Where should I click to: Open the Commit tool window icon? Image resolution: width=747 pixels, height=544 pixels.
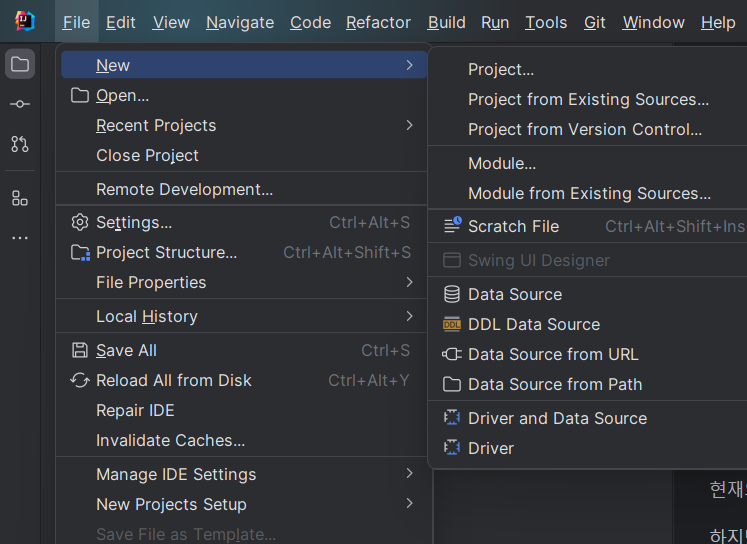click(20, 104)
